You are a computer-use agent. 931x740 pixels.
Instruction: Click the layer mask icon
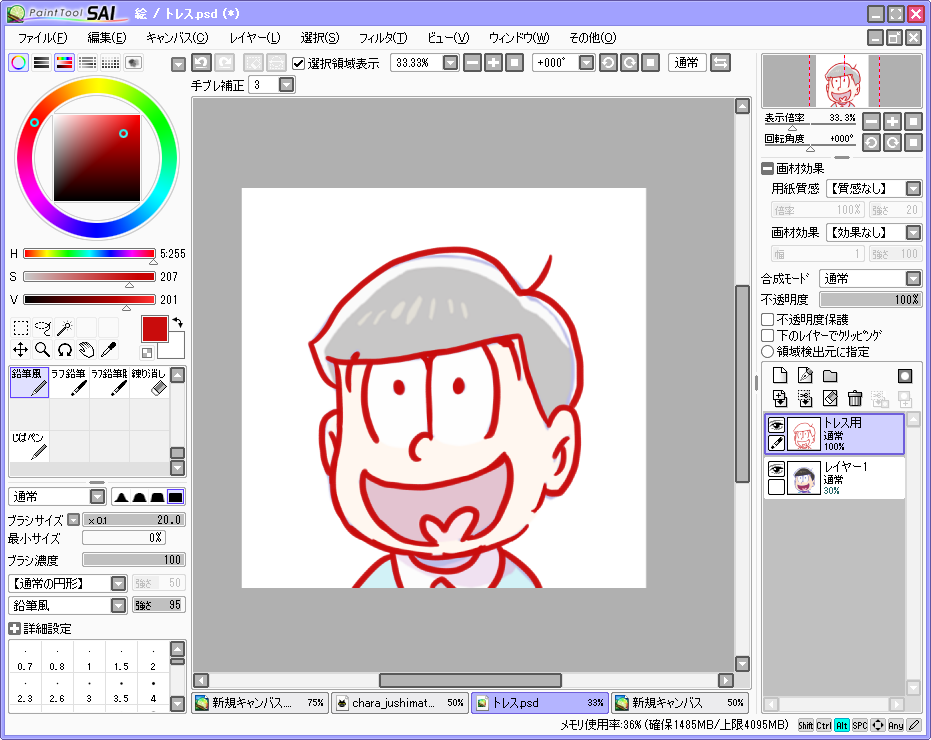click(x=905, y=375)
